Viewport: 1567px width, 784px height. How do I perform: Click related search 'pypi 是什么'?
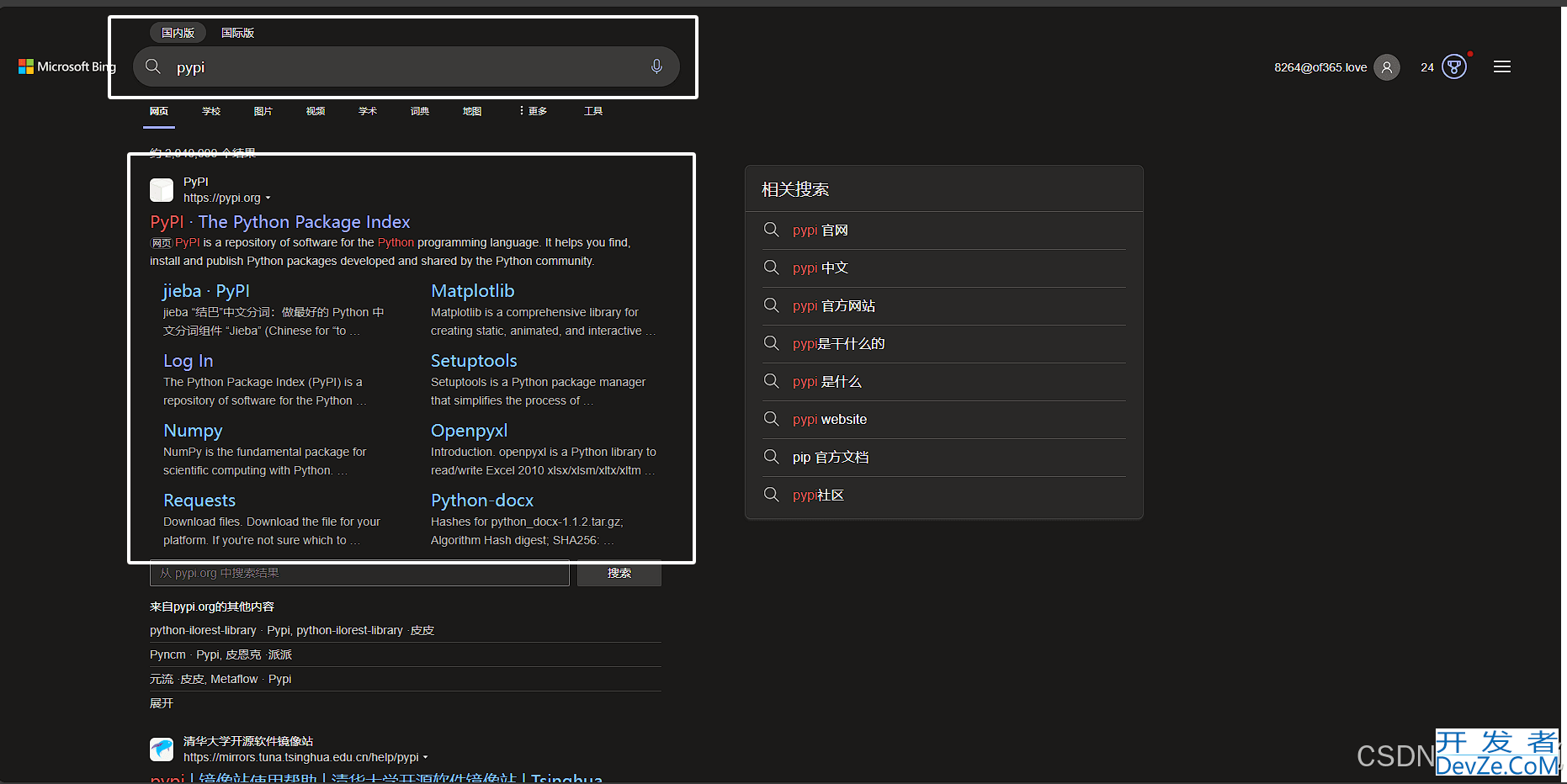pyautogui.click(x=827, y=381)
